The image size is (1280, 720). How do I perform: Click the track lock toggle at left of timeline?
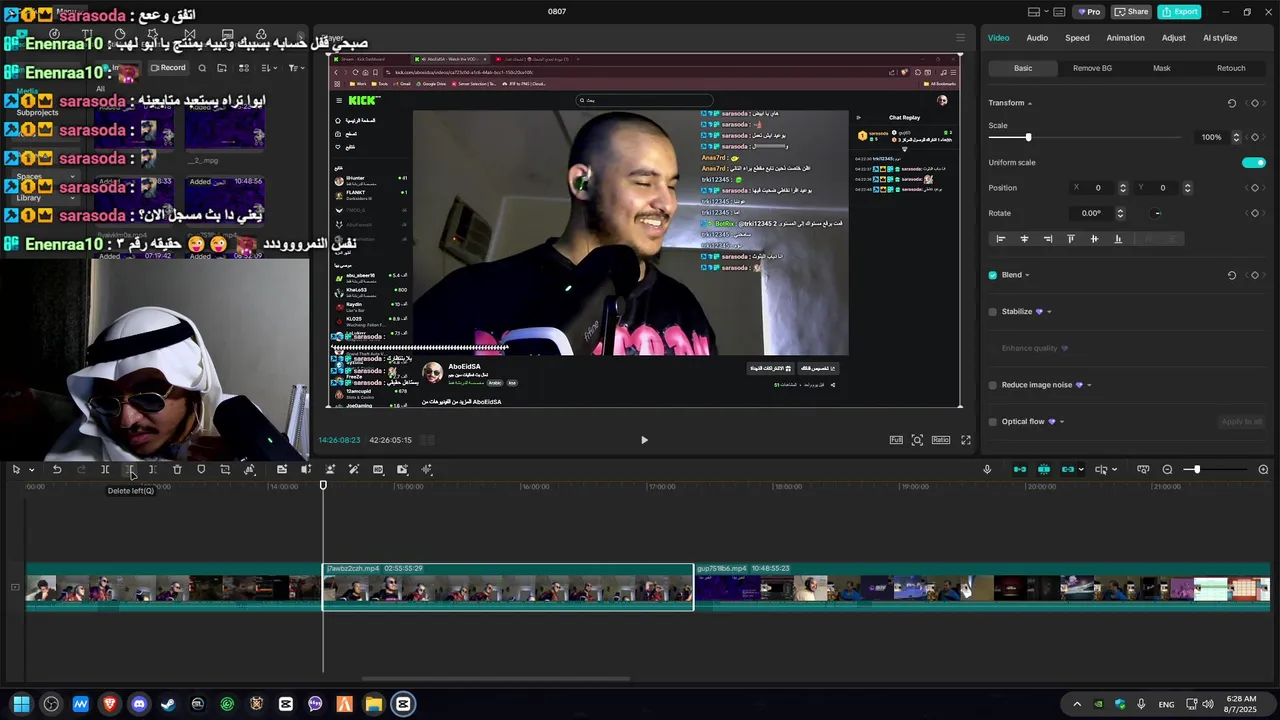click(x=15, y=587)
